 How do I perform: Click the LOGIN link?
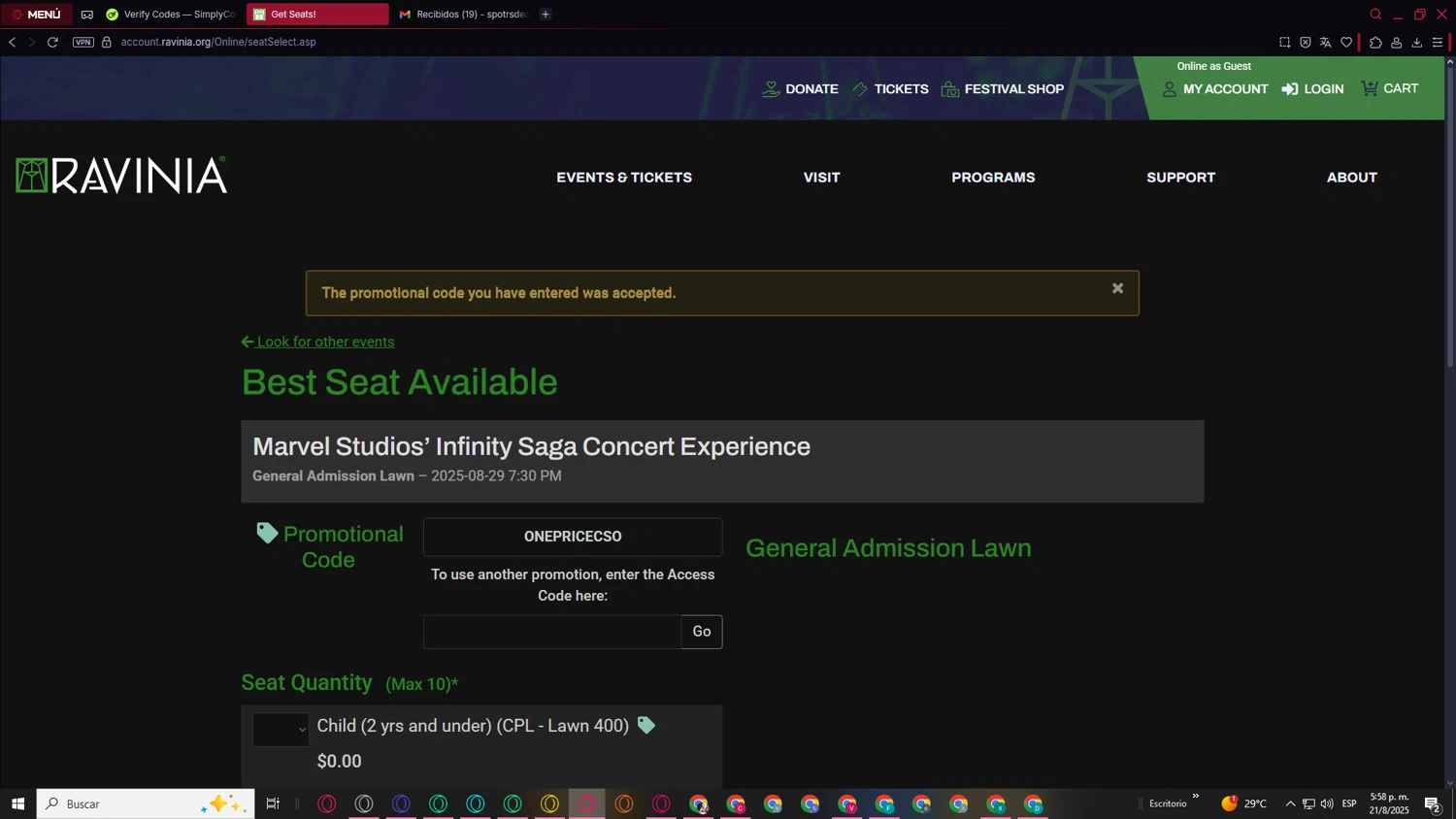click(1312, 89)
